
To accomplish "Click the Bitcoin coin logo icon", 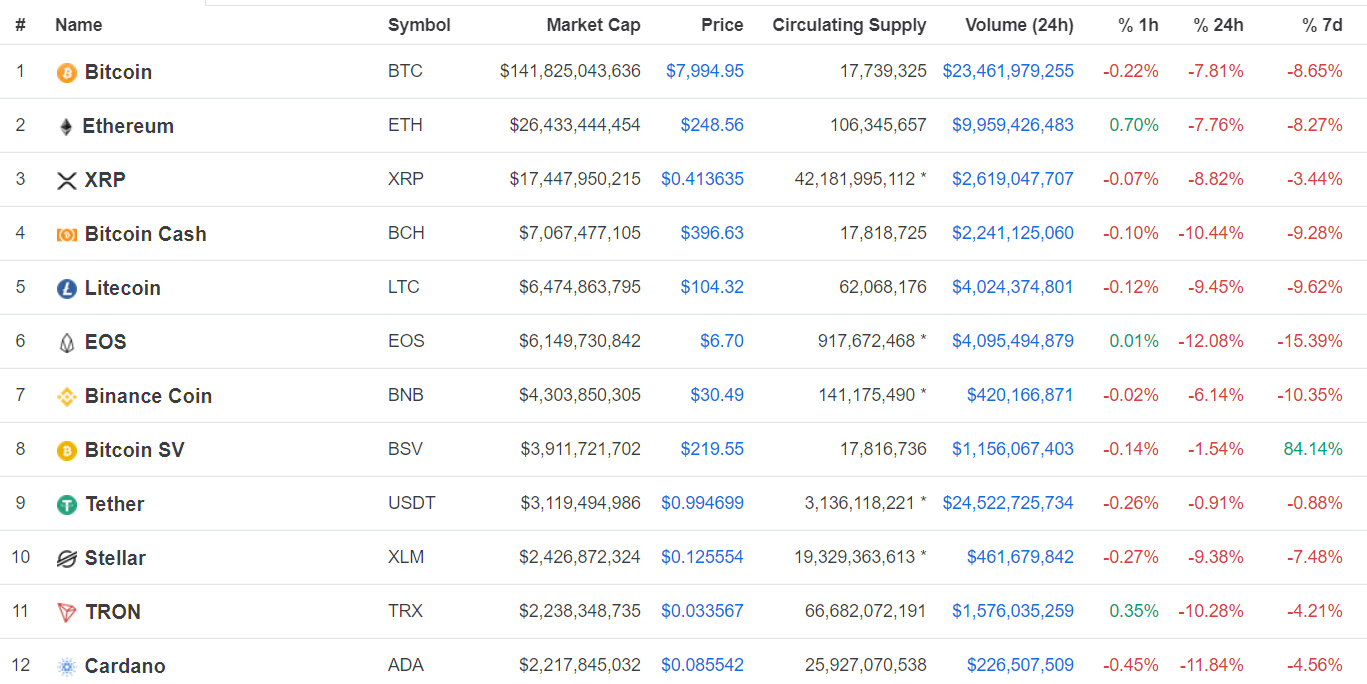I will pyautogui.click(x=67, y=73).
